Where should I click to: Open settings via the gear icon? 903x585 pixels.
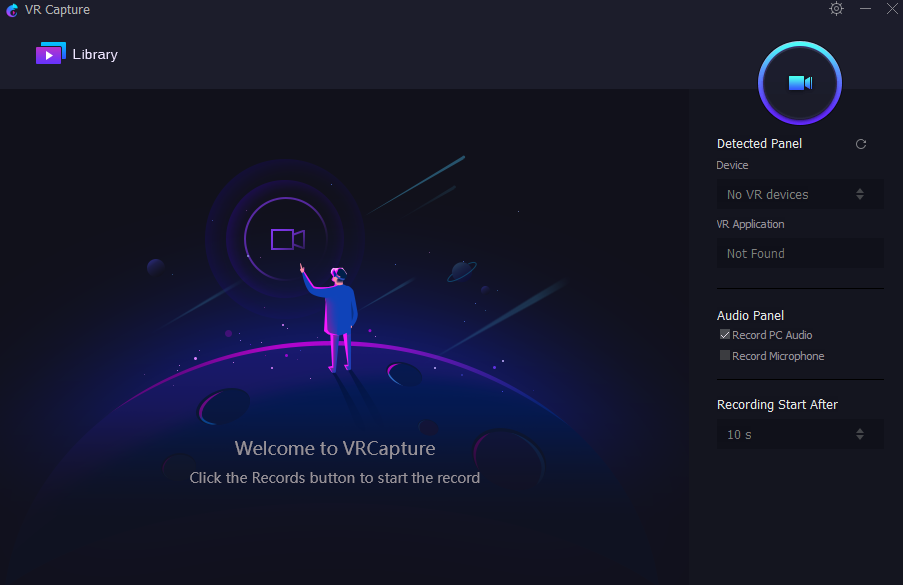click(836, 9)
